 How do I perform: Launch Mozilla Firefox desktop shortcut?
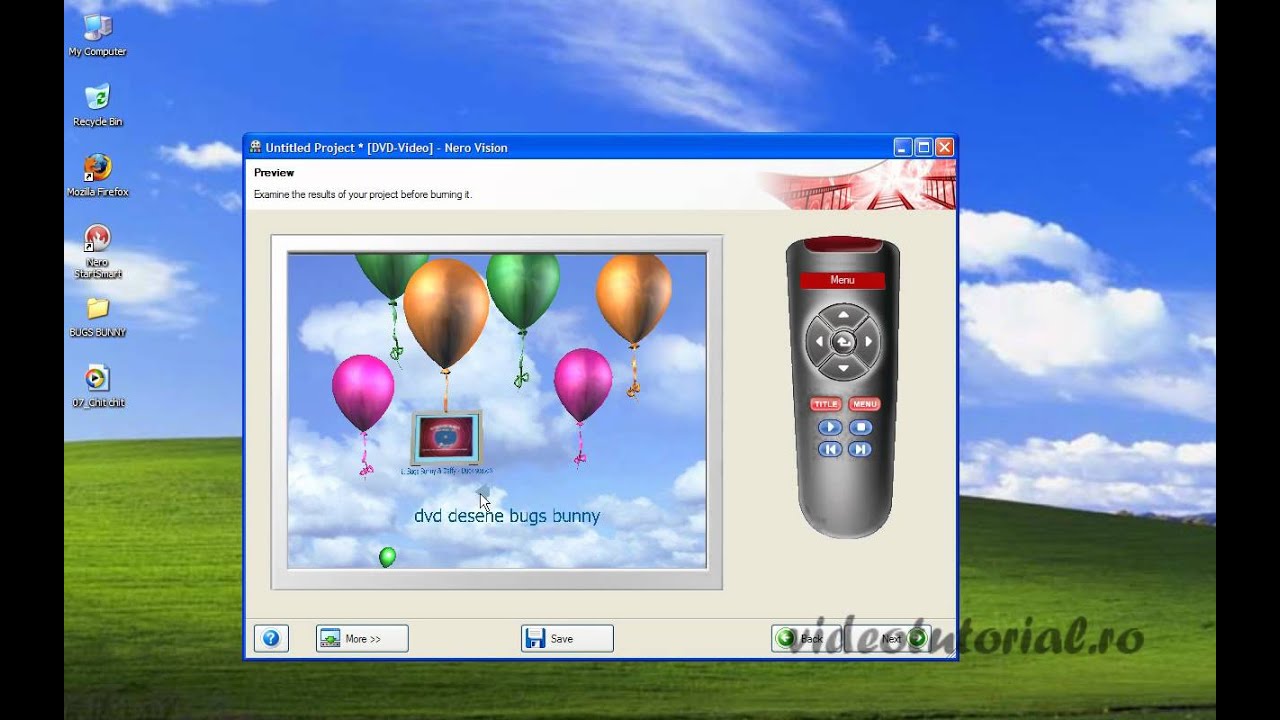click(97, 176)
